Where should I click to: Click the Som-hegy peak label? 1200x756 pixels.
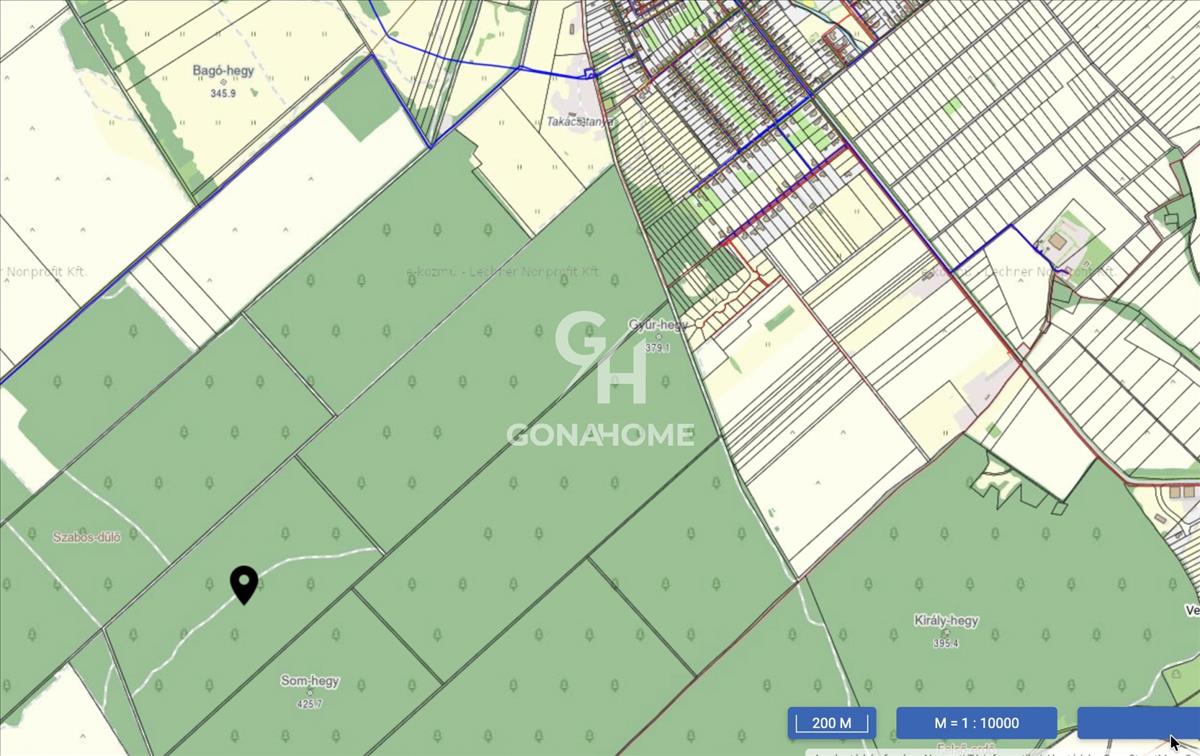tap(310, 681)
